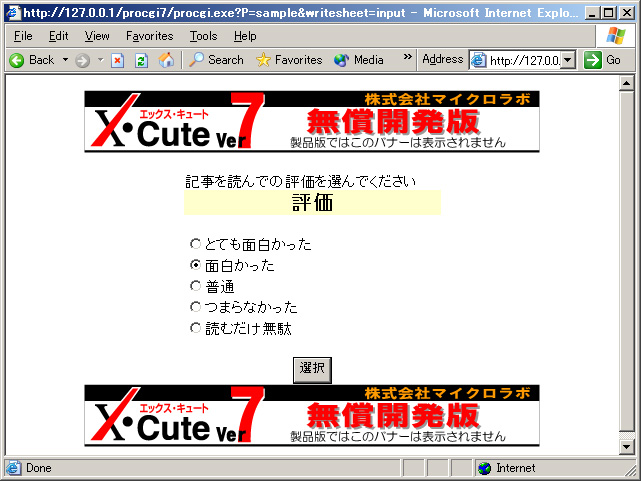Select the とても面白かった radio button
Viewport: 641px width, 481px height.
tap(195, 244)
